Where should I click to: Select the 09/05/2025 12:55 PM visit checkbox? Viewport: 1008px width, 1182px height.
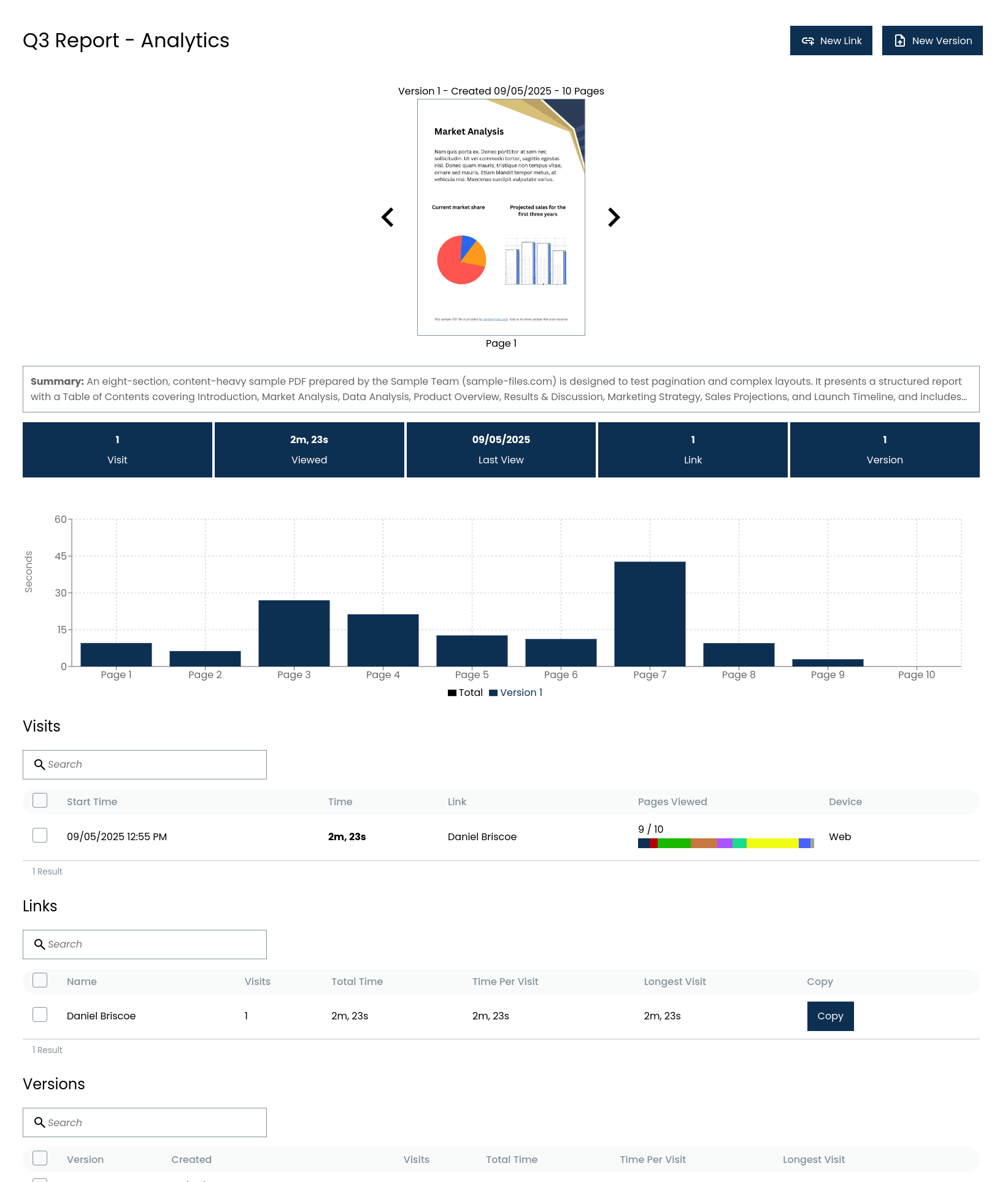tap(40, 836)
